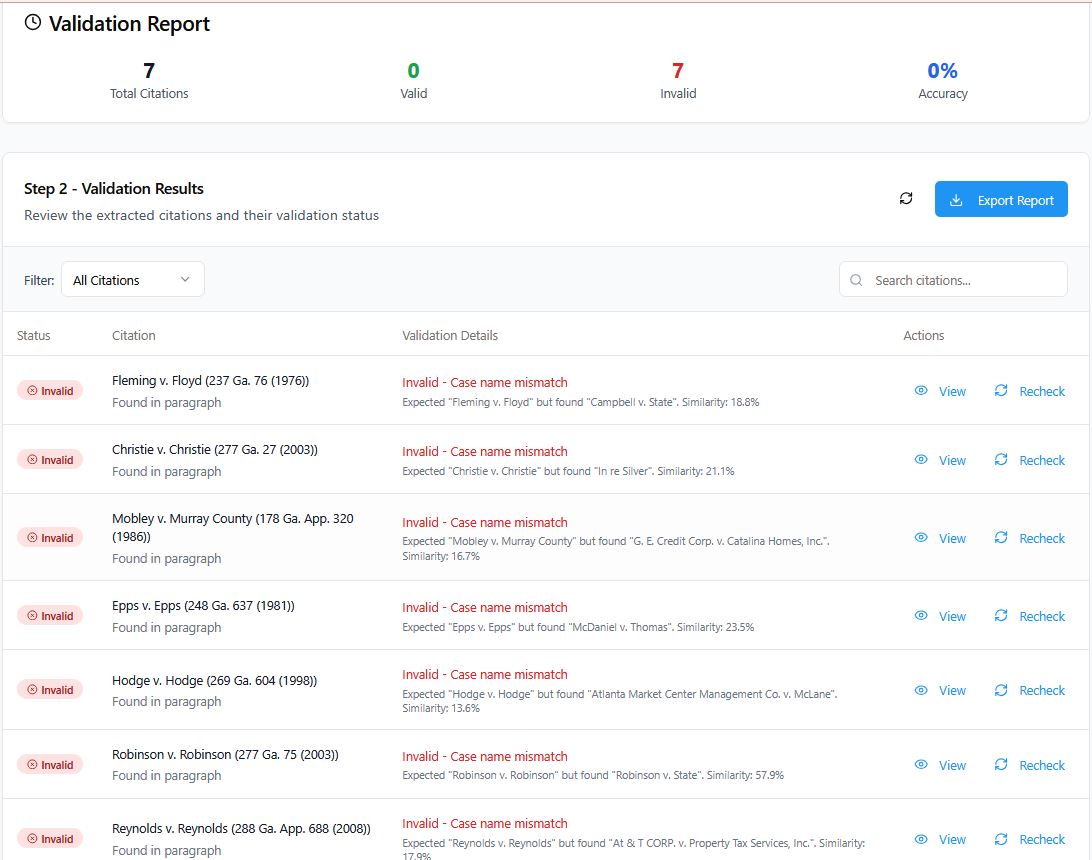1092x860 pixels.
Task: Click the magnifier icon in search box
Action: click(x=856, y=280)
